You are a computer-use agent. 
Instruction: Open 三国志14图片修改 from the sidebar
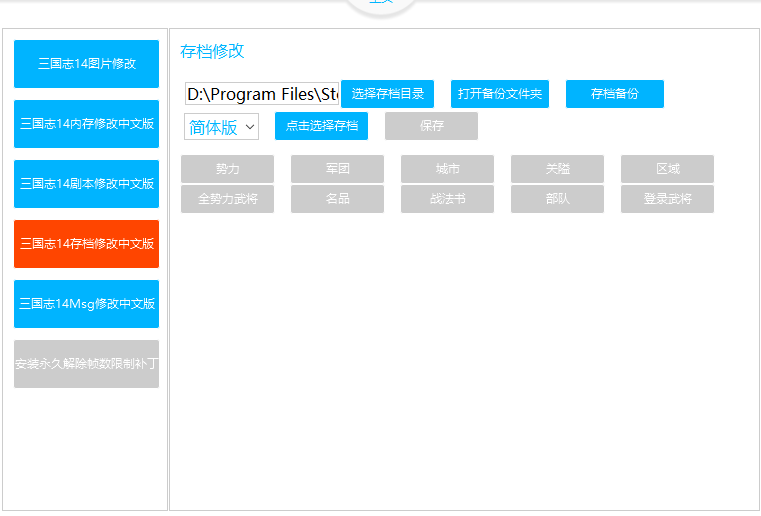pos(86,64)
